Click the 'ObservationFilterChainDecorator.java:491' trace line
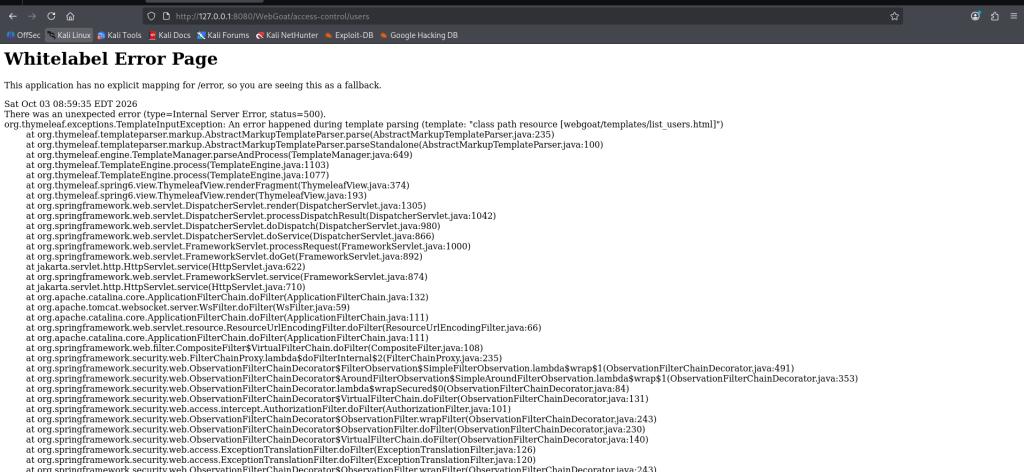1024x472 pixels. [x=410, y=368]
